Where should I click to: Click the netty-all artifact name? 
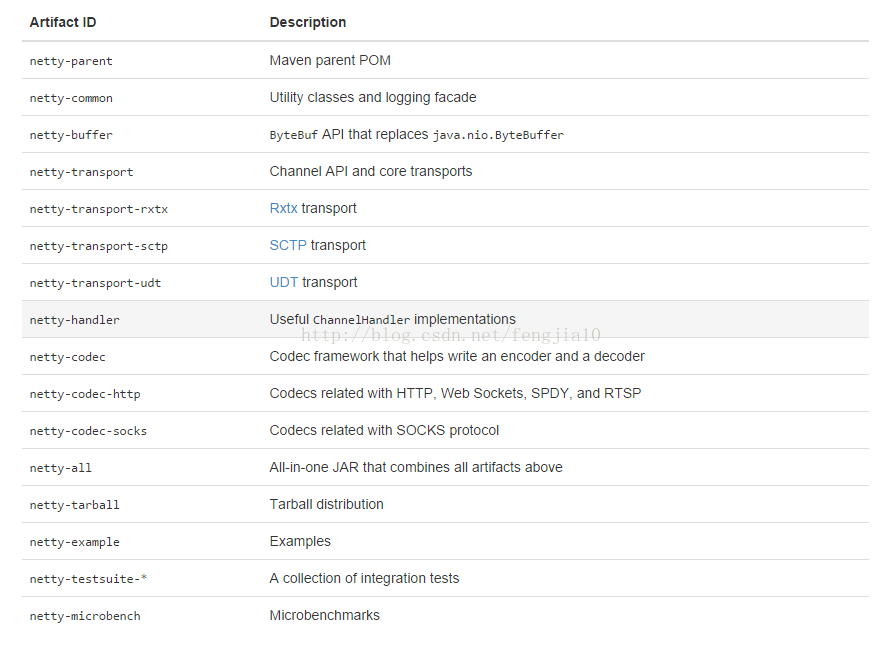[x=60, y=468]
